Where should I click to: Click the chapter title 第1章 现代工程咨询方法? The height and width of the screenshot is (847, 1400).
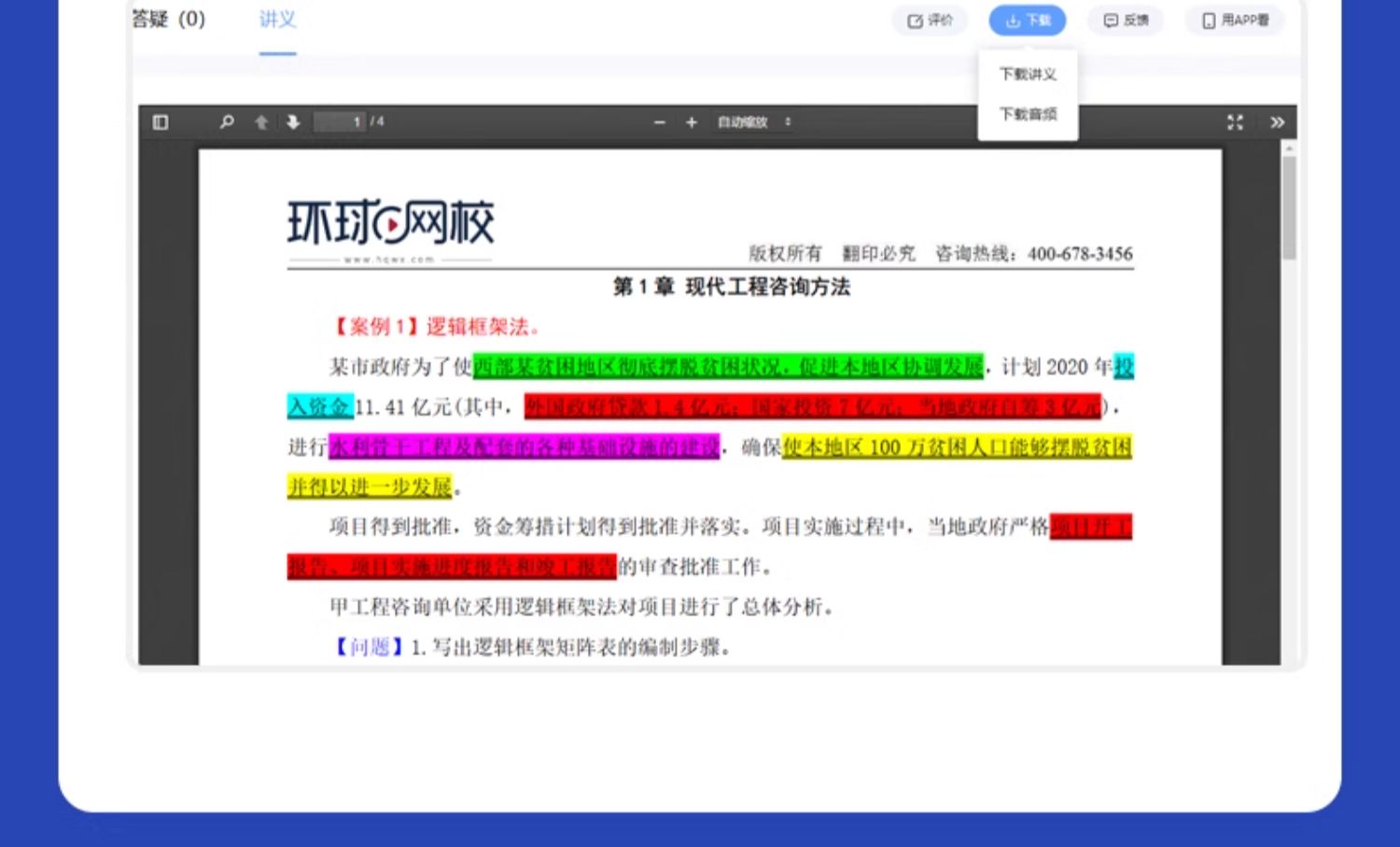(731, 287)
